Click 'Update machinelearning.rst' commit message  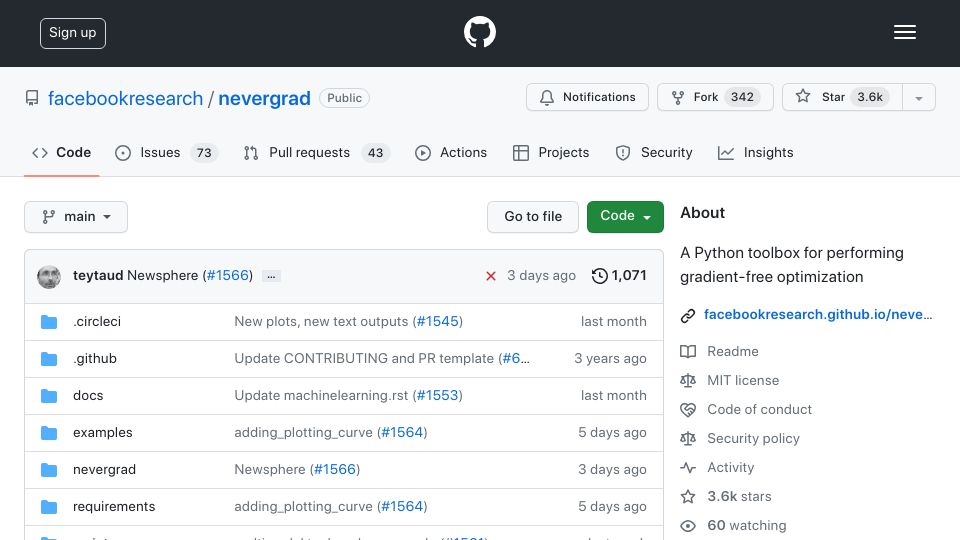point(321,396)
